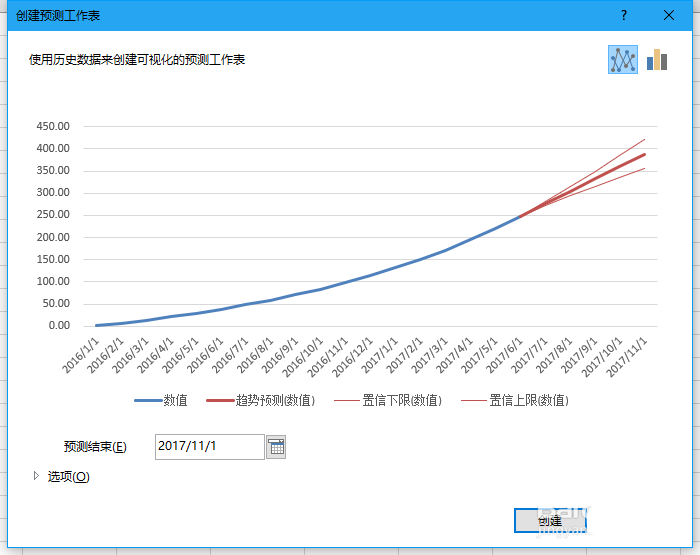Expand the 选项(O) options section

pos(62,476)
